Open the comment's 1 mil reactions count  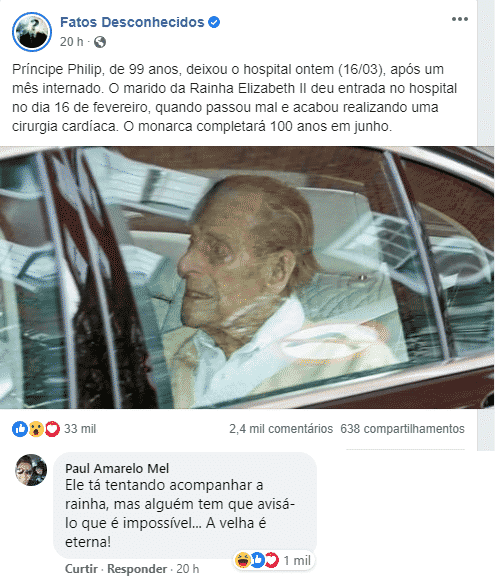tap(297, 560)
